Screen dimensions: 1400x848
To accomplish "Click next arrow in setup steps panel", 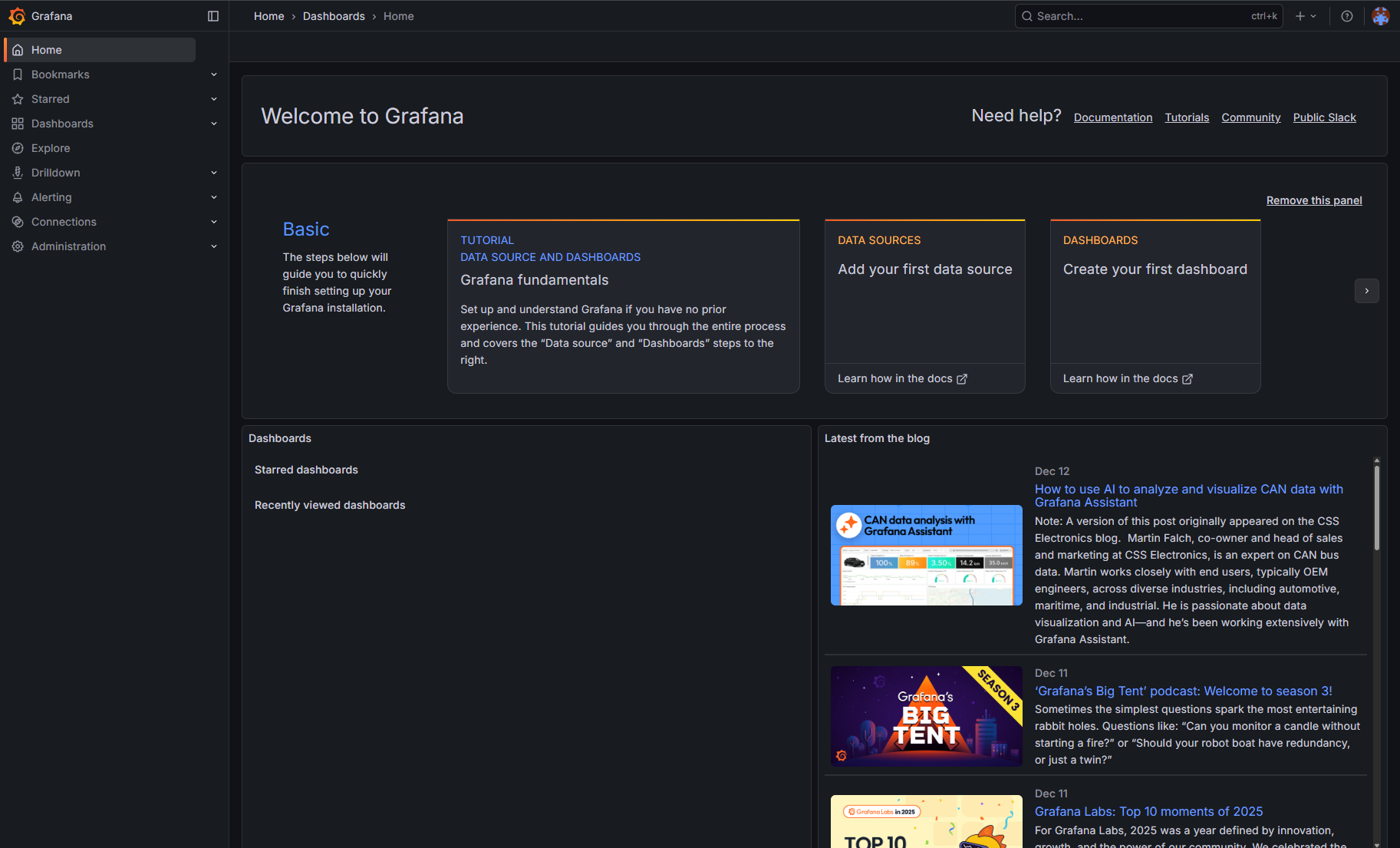I will coord(1366,291).
